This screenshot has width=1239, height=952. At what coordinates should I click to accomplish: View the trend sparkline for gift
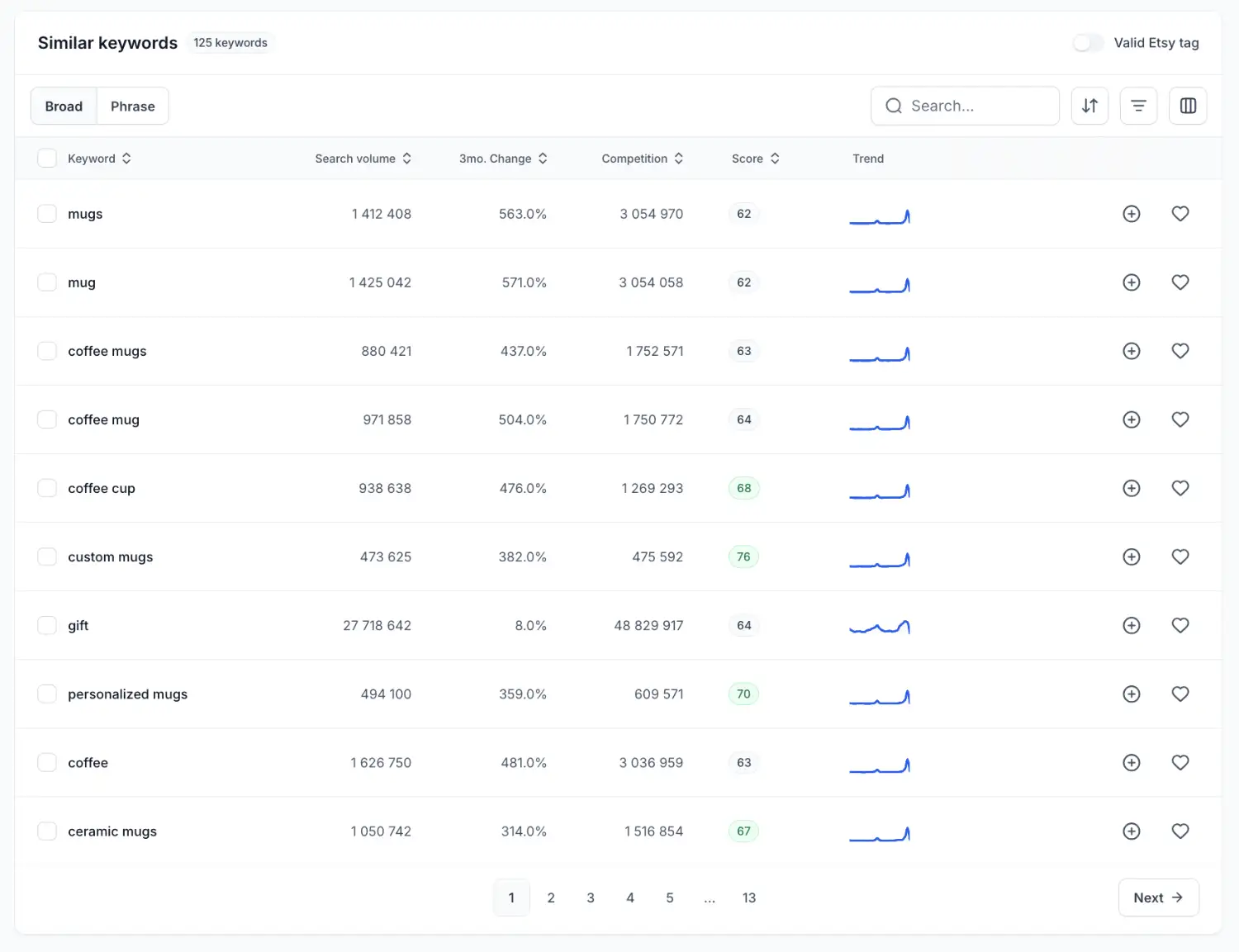click(x=880, y=627)
